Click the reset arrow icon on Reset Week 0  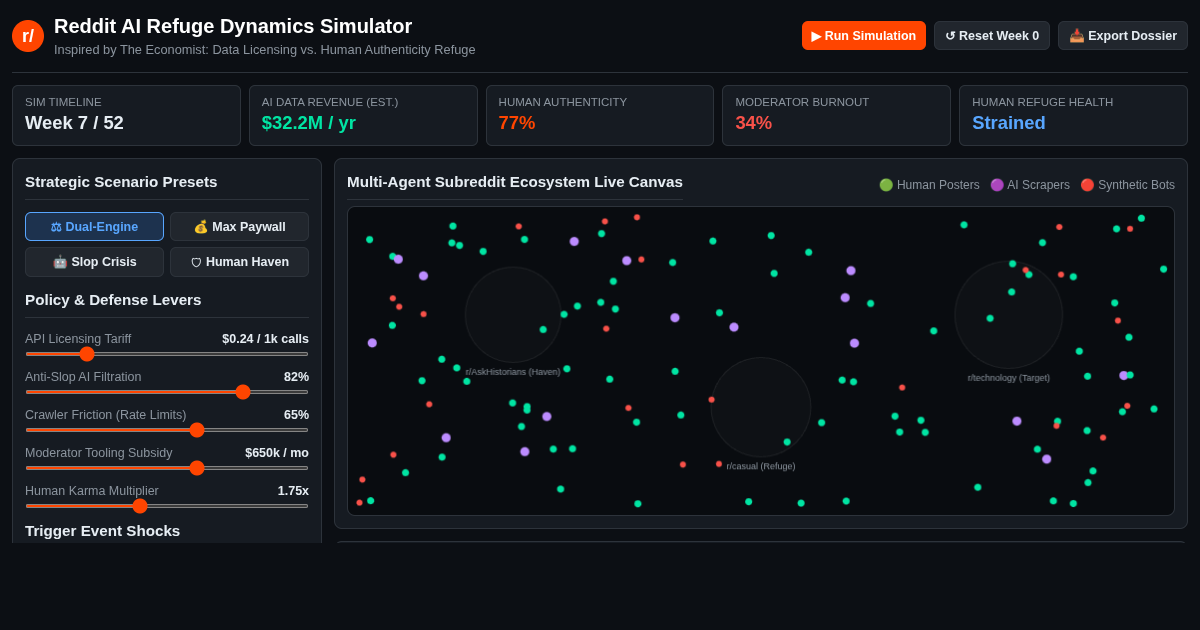tap(950, 36)
